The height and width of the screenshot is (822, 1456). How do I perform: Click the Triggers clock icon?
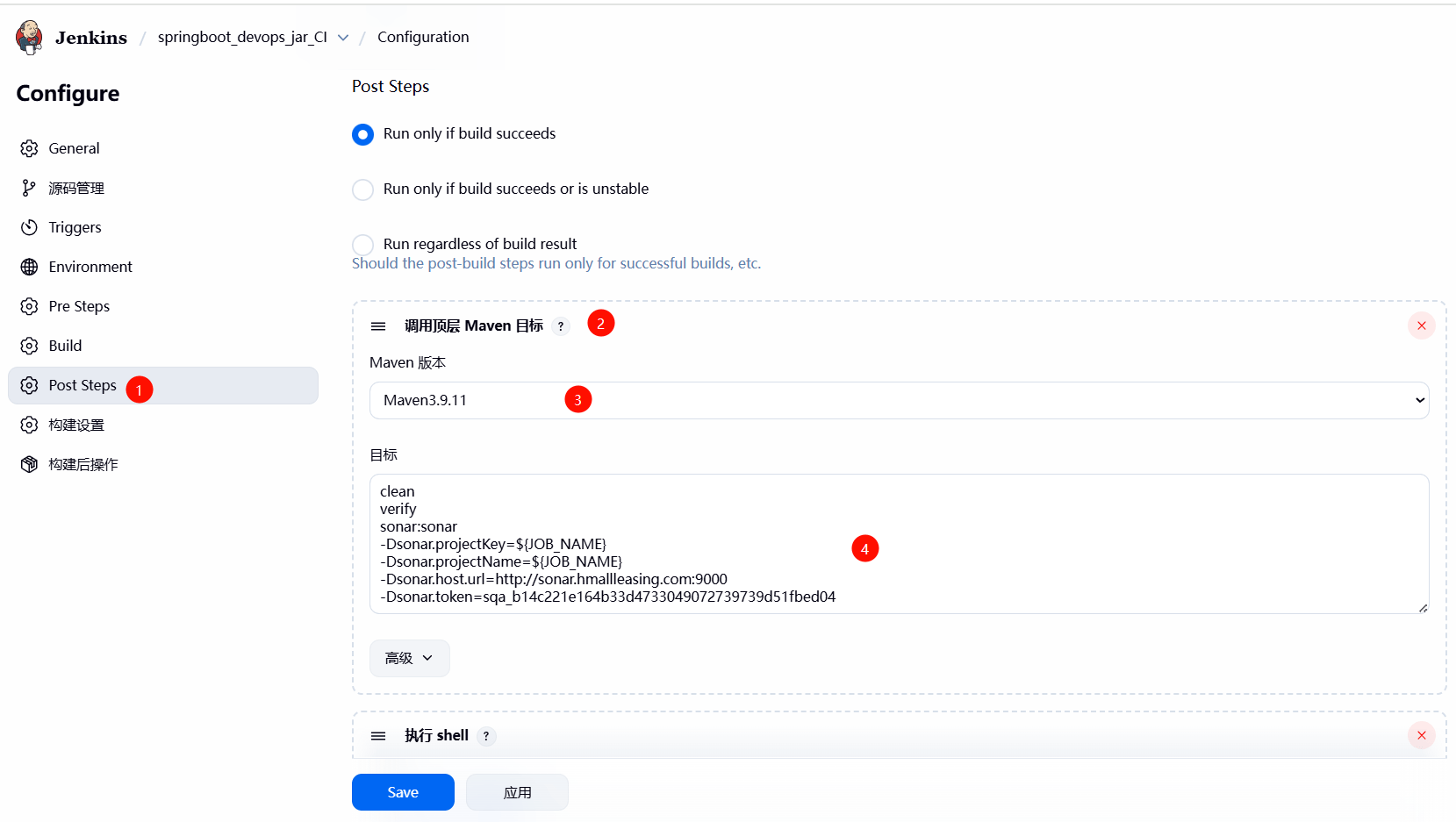pos(29,227)
